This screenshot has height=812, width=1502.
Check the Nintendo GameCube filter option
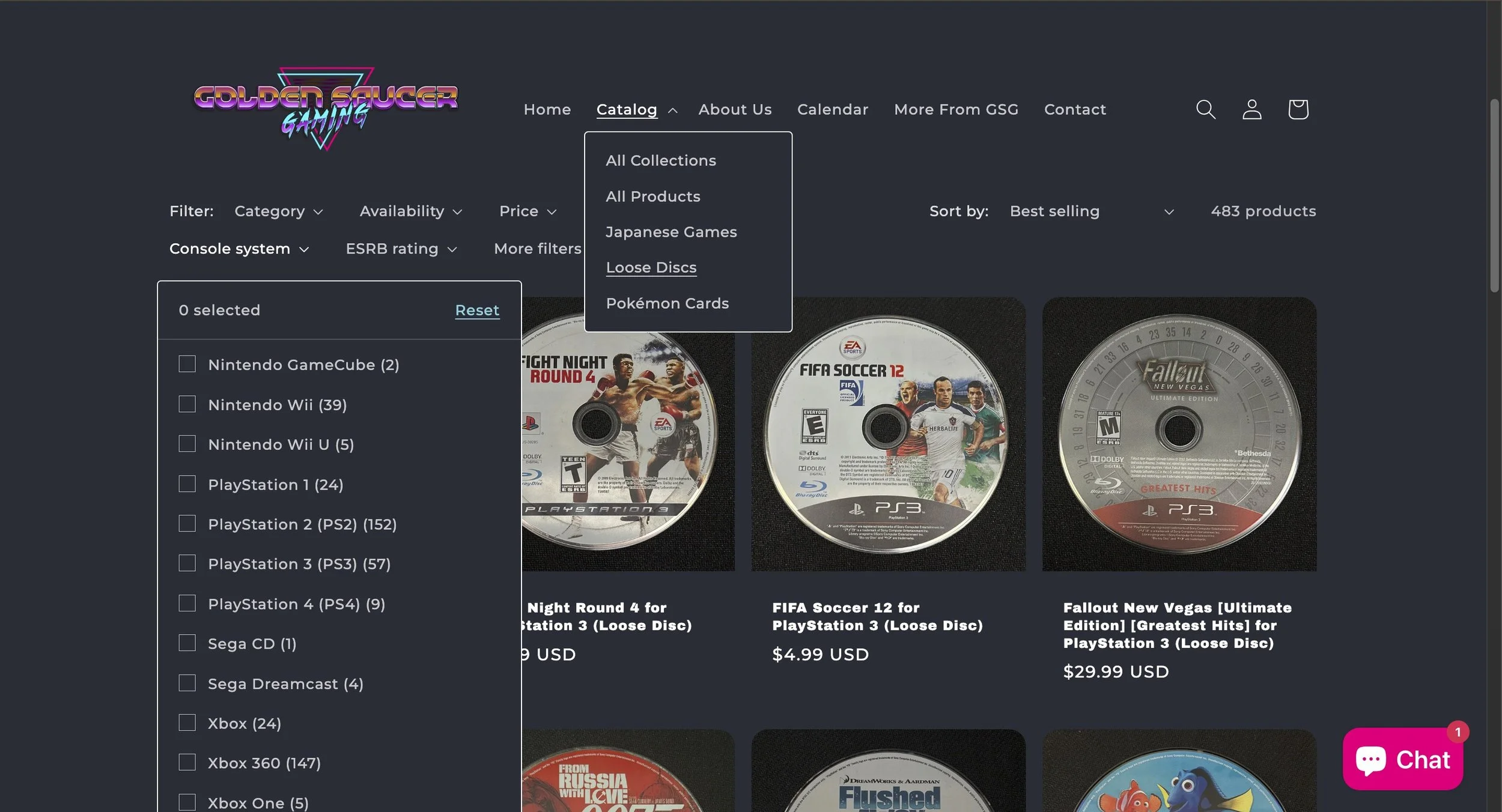[187, 363]
